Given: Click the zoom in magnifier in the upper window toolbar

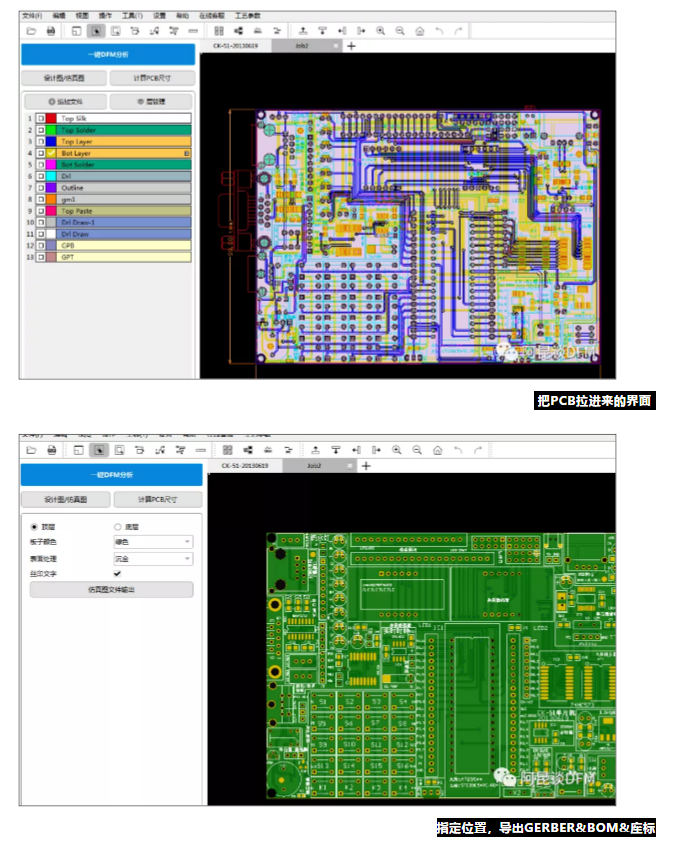Looking at the screenshot, I should click(x=381, y=31).
